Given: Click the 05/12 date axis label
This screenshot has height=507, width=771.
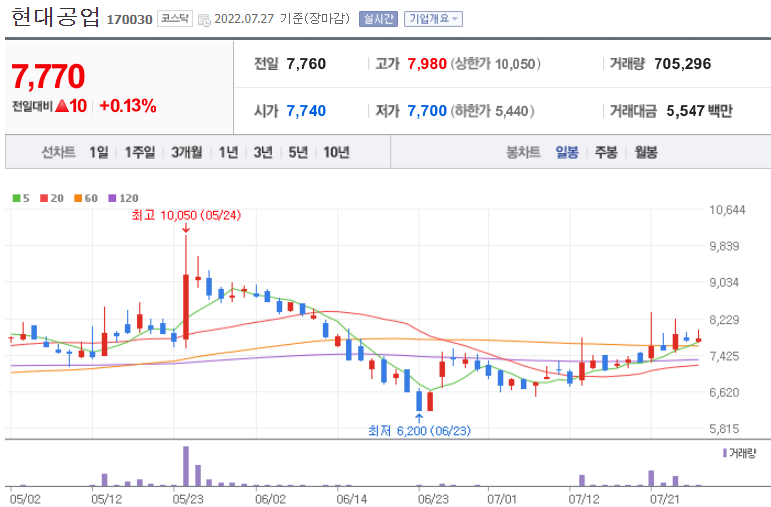Looking at the screenshot, I should pyautogui.click(x=107, y=499).
